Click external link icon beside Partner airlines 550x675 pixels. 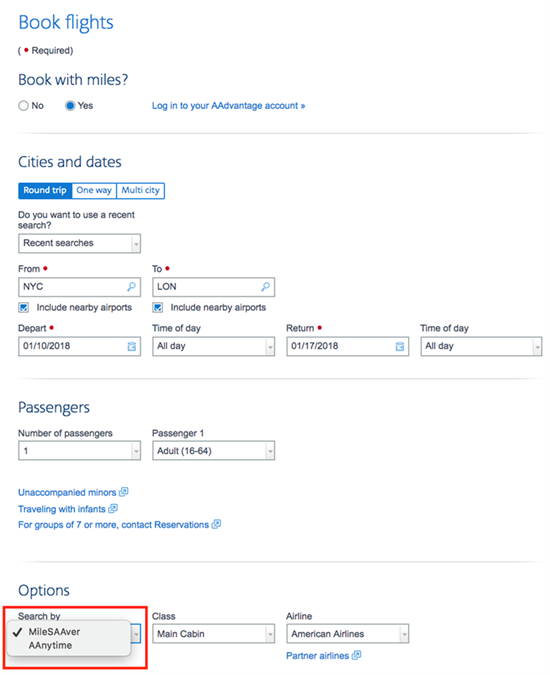(x=356, y=655)
